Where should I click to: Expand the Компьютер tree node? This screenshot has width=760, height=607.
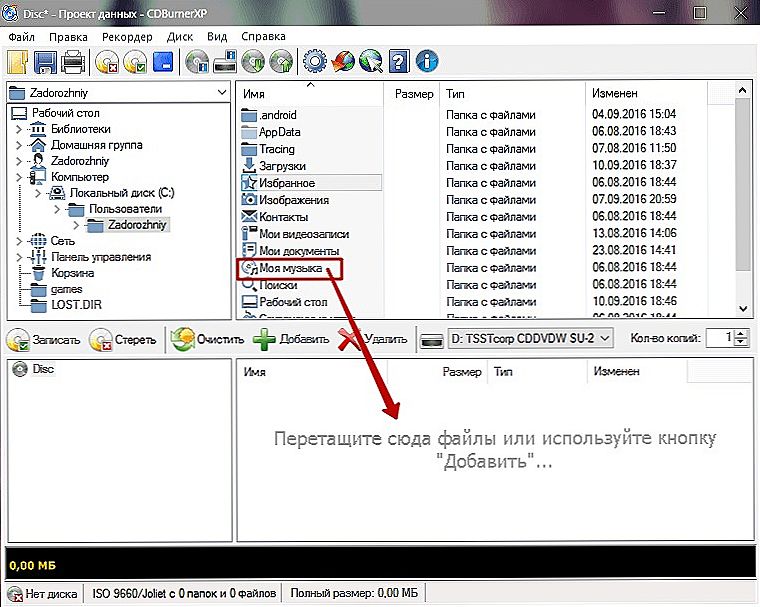point(19,177)
